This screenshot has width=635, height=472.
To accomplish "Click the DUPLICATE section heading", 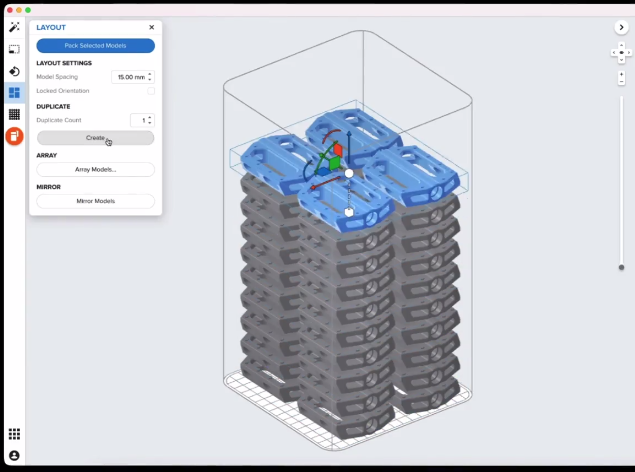I will click(53, 106).
